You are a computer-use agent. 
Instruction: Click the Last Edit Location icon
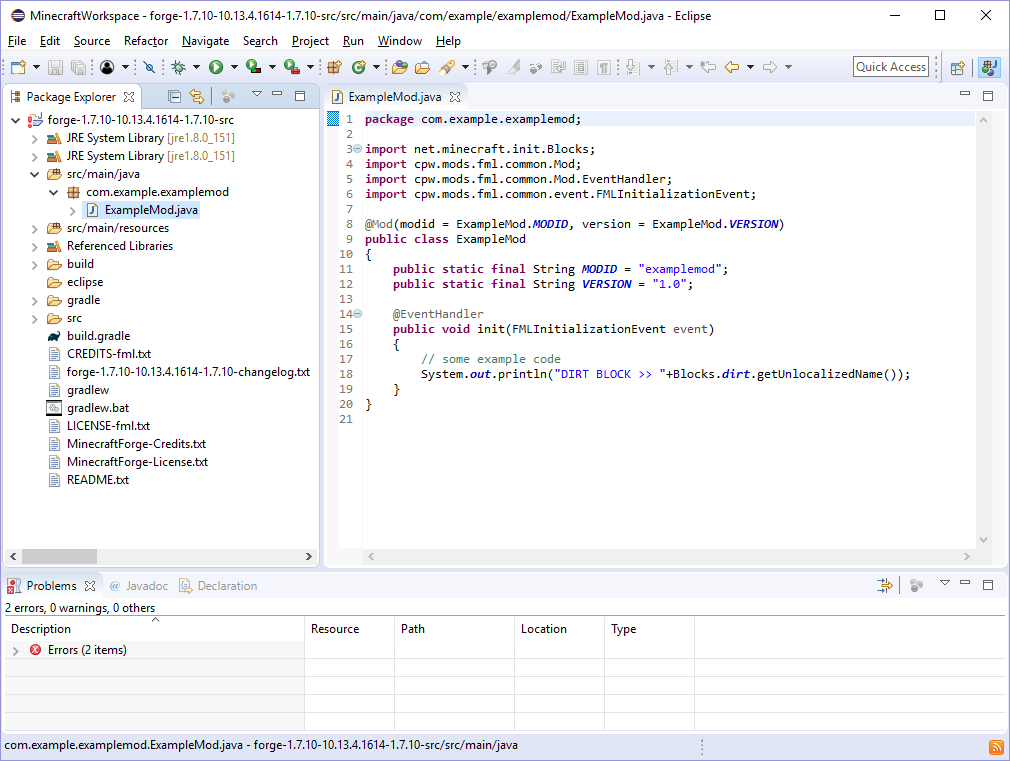(x=708, y=67)
